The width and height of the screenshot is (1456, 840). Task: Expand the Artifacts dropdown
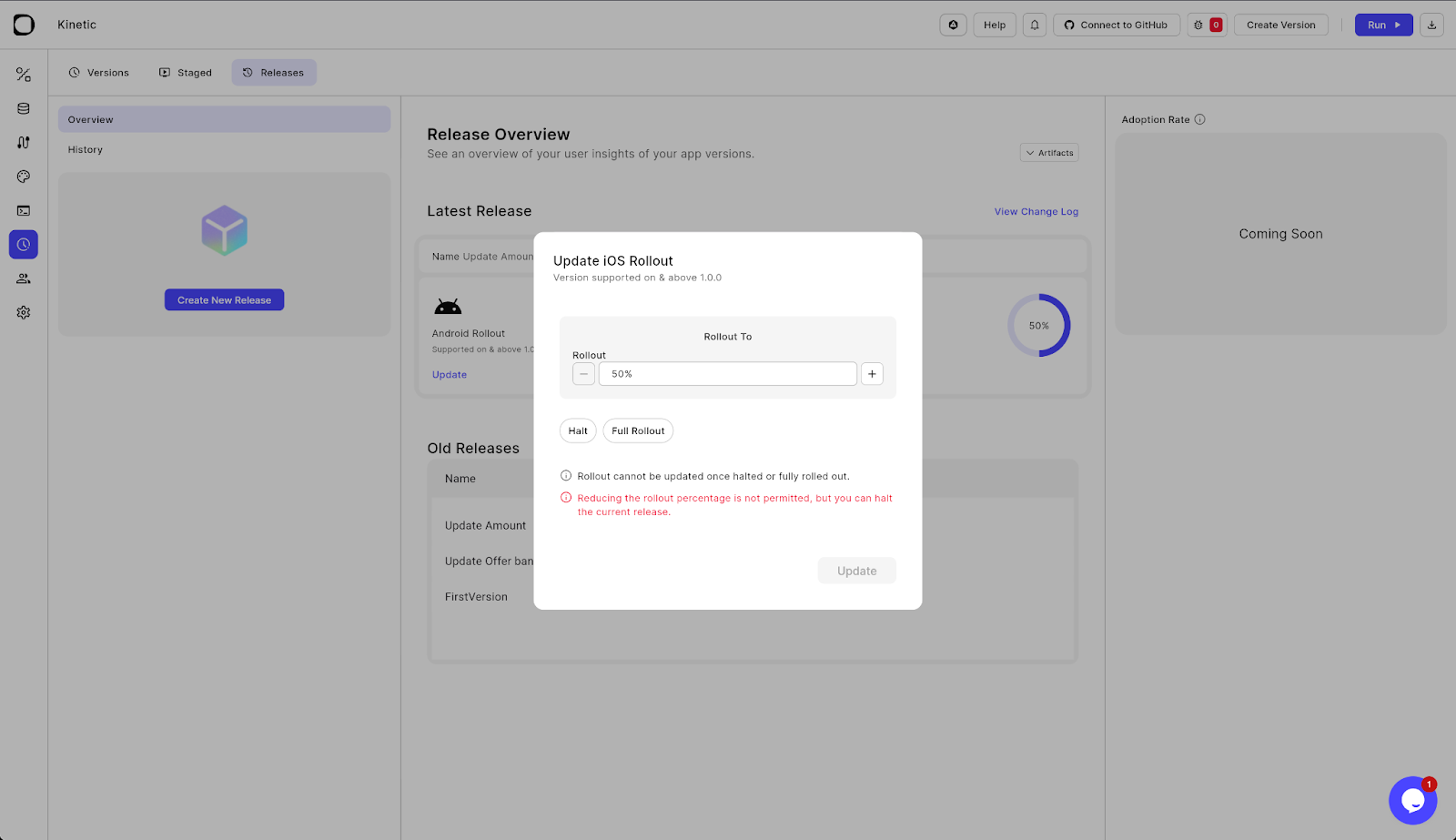(1049, 153)
